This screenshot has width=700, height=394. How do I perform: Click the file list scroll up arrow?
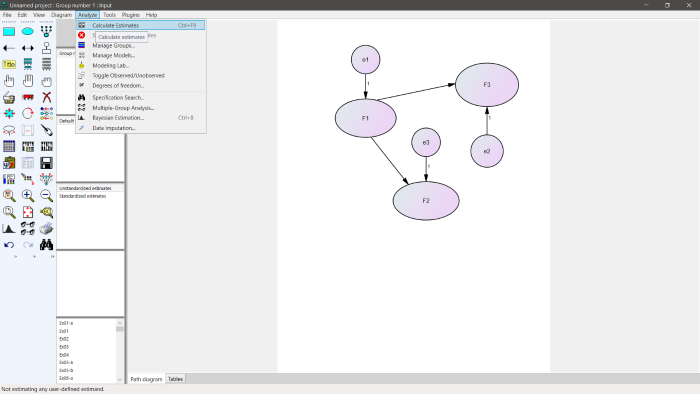coord(120,323)
